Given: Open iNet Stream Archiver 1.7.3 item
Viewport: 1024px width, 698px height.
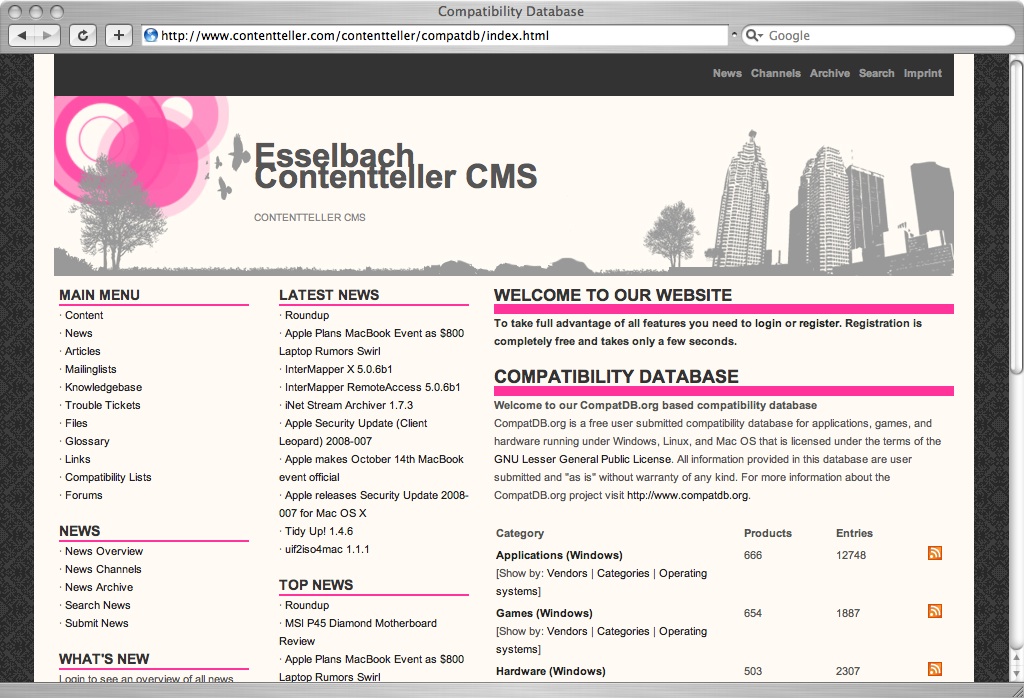Looking at the screenshot, I should [349, 405].
